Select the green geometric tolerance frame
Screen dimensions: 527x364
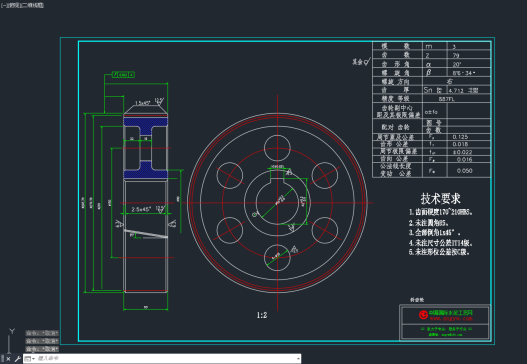tap(123, 75)
